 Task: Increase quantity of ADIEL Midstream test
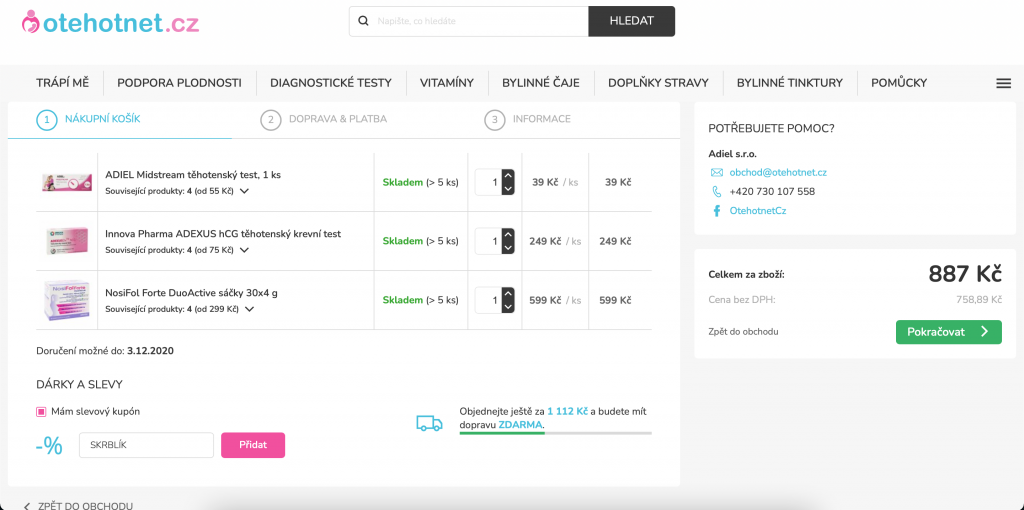point(508,176)
